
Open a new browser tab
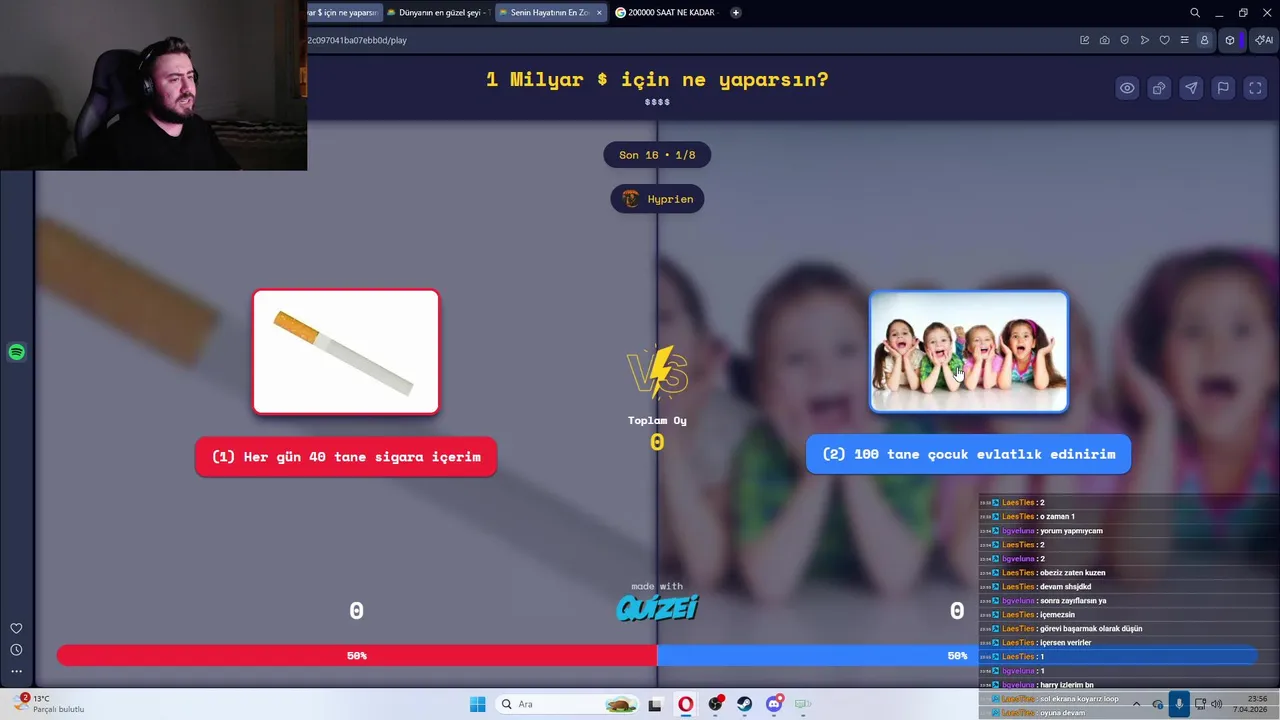736,13
